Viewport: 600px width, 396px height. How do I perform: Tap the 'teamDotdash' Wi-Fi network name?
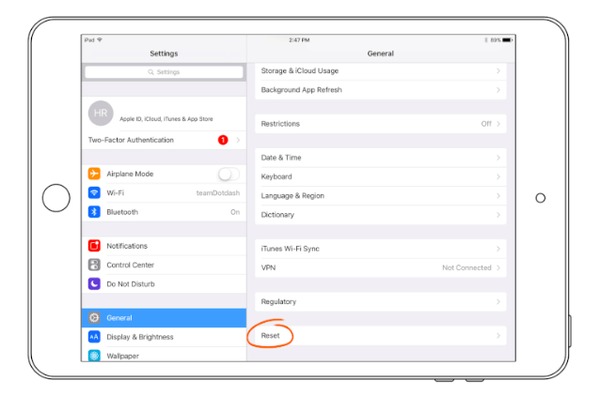pyautogui.click(x=218, y=193)
